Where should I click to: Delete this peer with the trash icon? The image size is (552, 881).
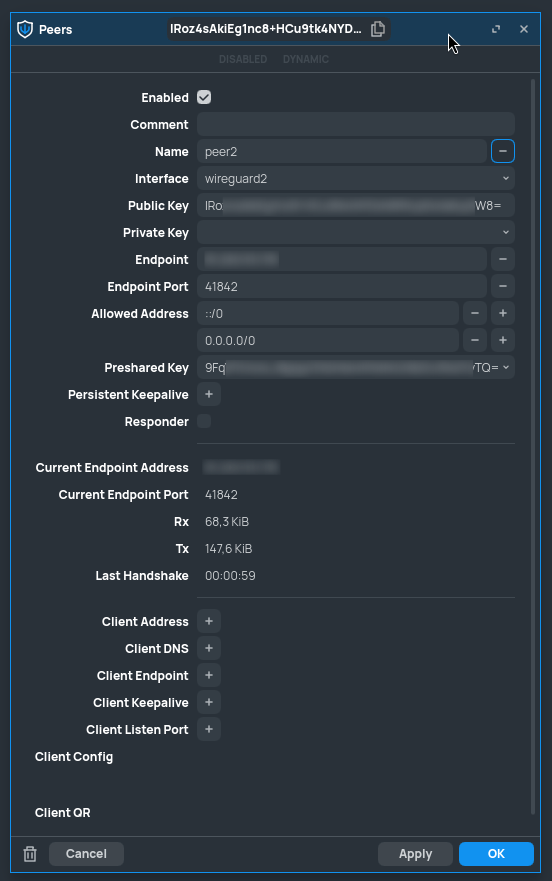click(x=30, y=854)
